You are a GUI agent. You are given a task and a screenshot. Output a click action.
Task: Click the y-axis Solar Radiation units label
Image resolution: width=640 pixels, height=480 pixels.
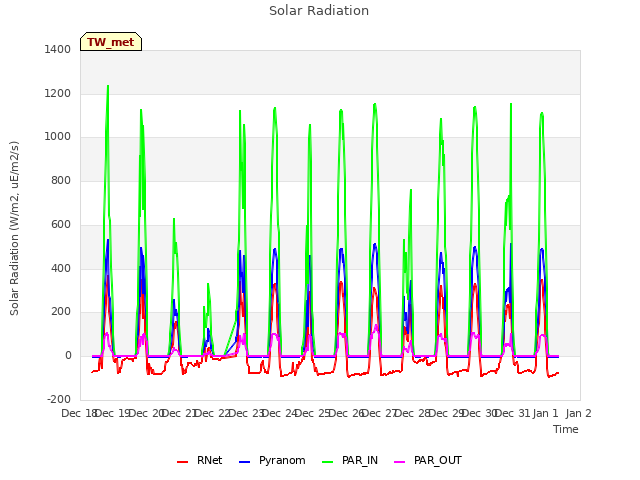14,228
